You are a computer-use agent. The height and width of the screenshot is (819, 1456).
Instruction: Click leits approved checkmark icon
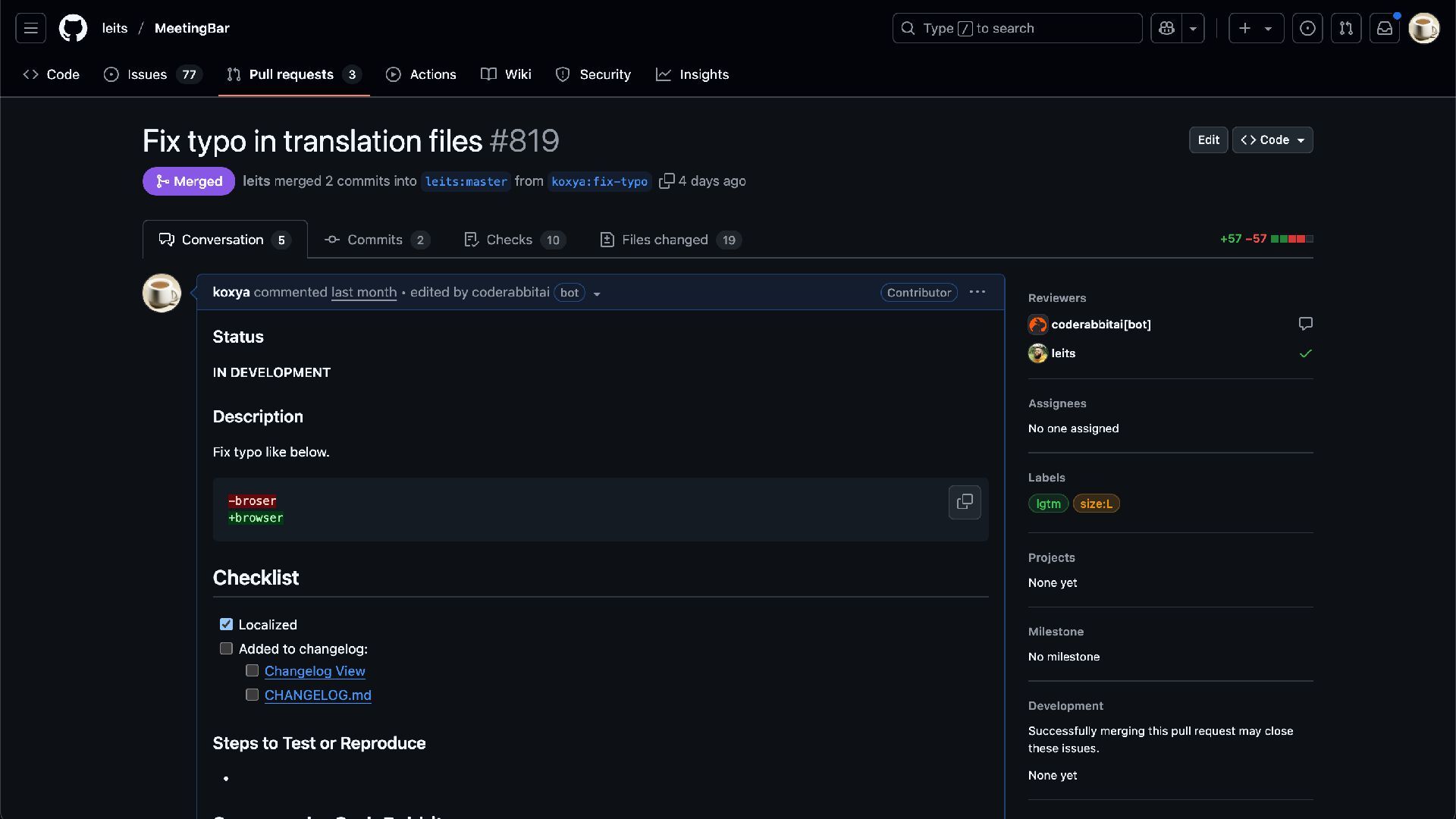coord(1305,353)
